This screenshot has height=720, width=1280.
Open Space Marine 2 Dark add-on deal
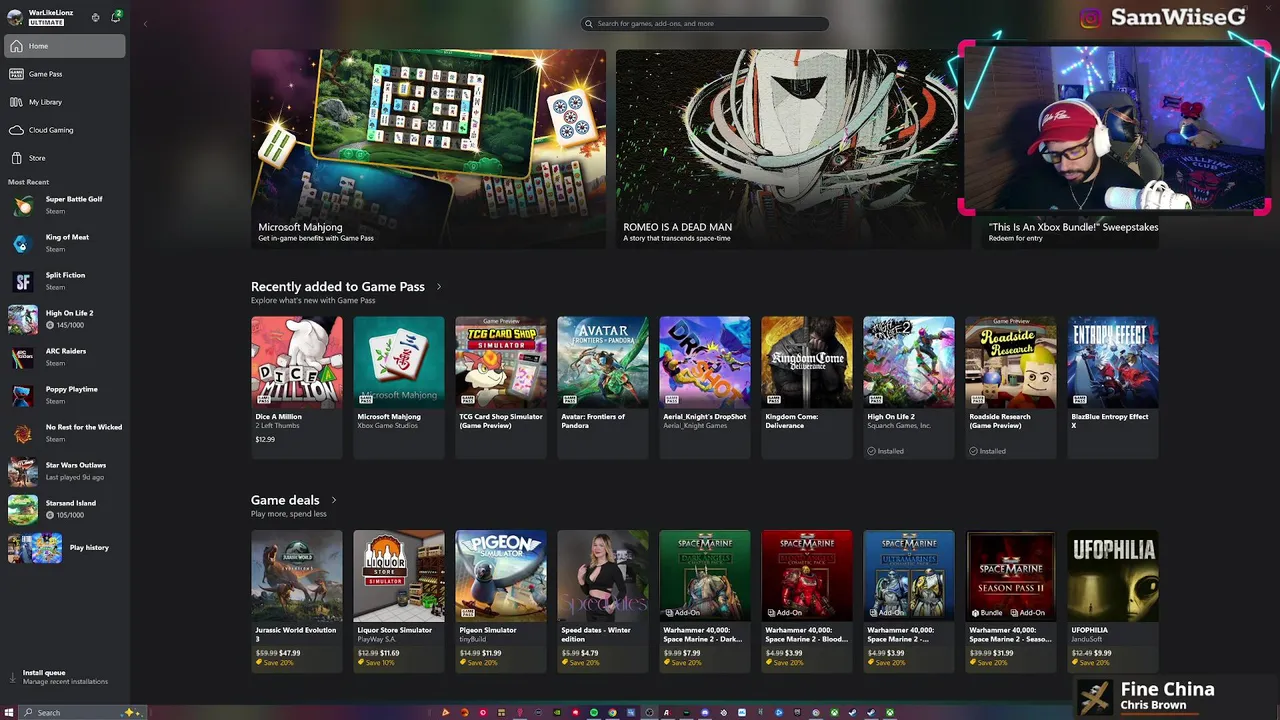click(x=704, y=601)
